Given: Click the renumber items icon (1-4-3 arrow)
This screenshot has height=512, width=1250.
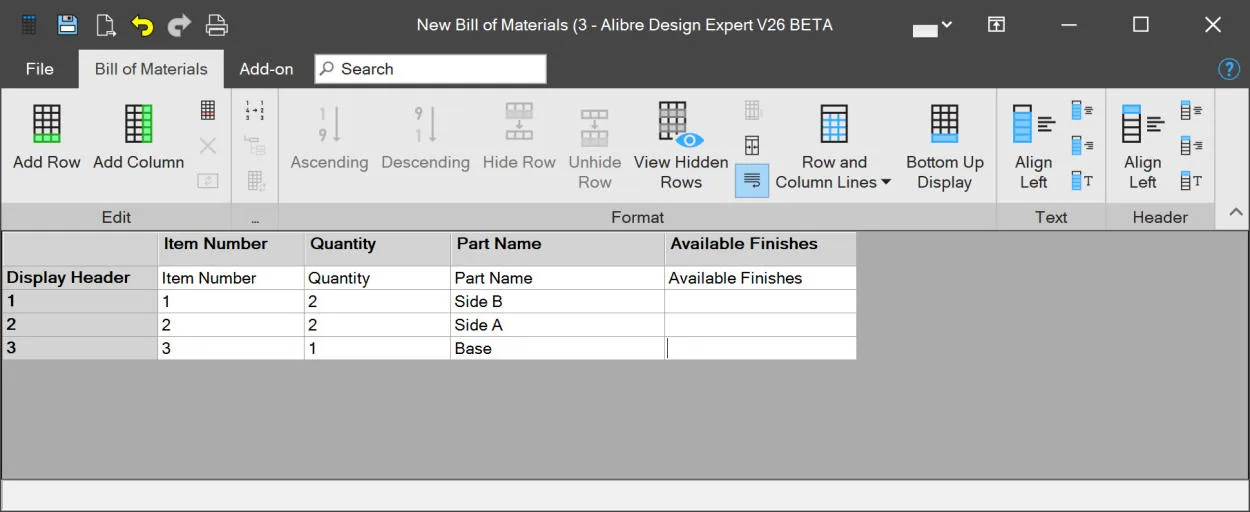Looking at the screenshot, I should (x=255, y=110).
